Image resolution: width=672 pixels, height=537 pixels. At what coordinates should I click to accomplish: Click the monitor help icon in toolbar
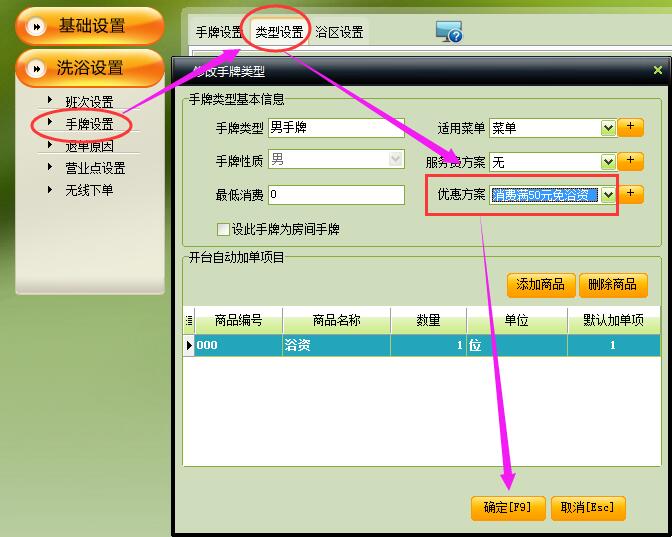point(449,32)
